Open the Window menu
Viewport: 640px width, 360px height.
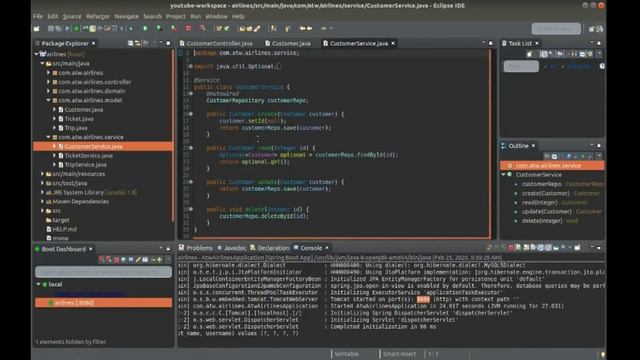216,16
